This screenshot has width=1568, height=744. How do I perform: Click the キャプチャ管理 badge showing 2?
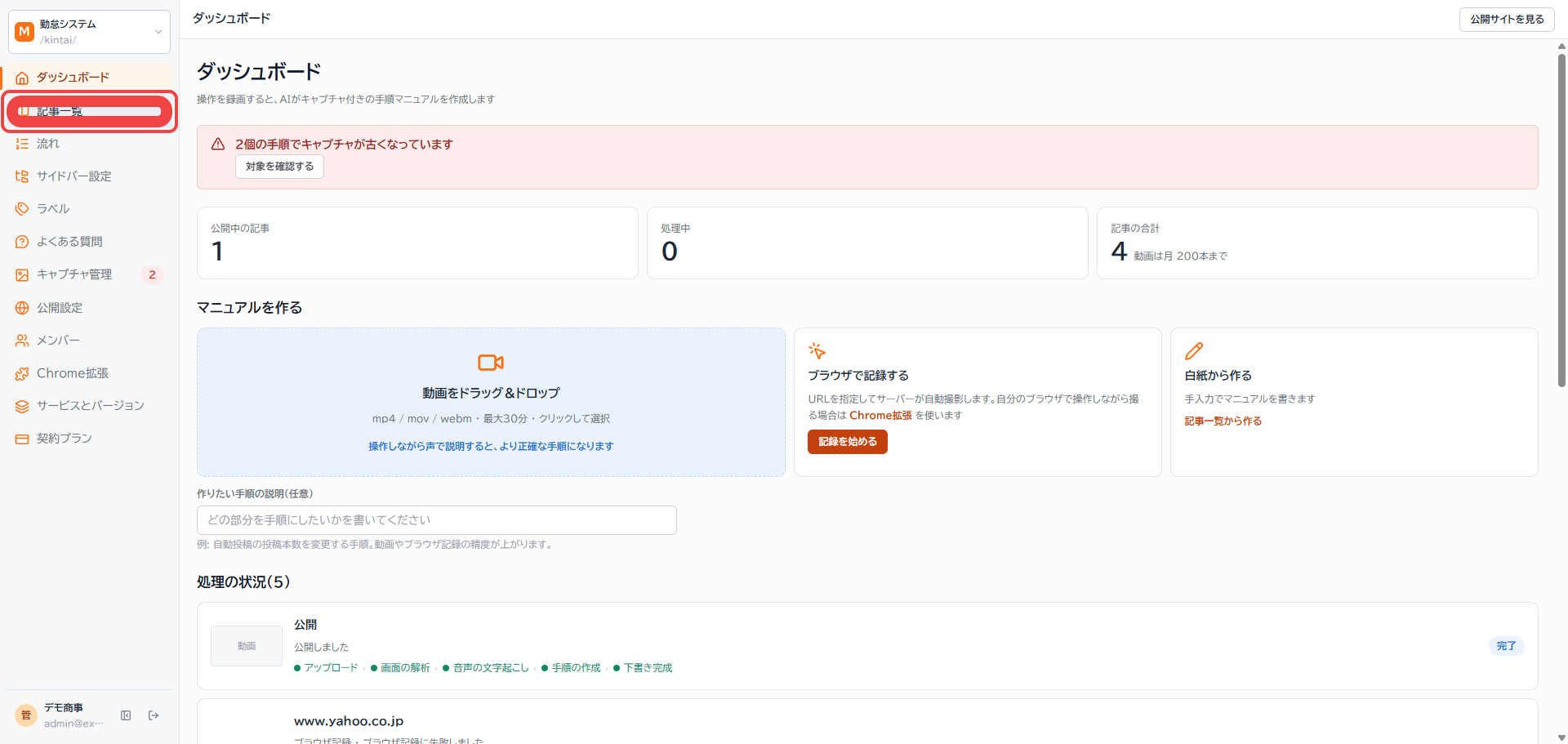coord(152,275)
